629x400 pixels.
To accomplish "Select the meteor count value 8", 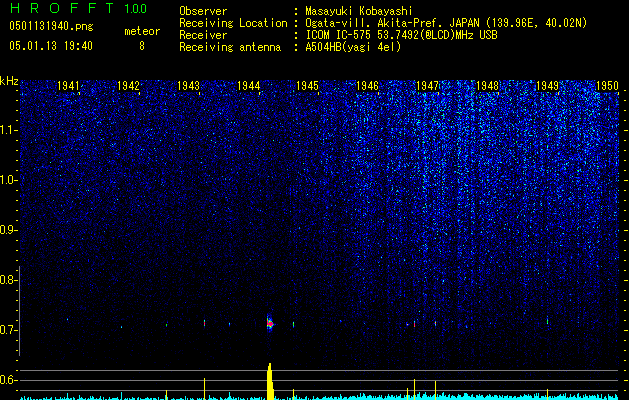I will 142,46.
